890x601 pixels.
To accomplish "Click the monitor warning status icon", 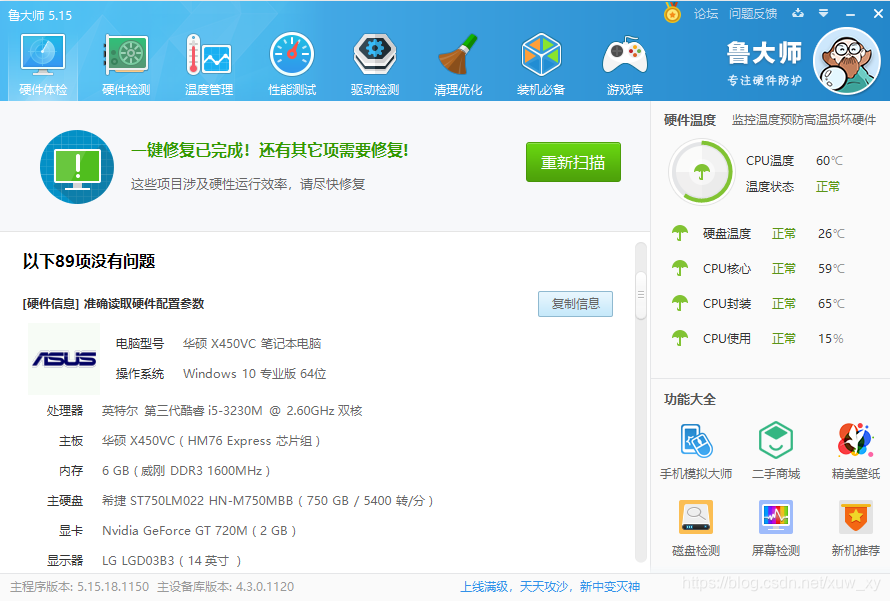I will (x=77, y=167).
